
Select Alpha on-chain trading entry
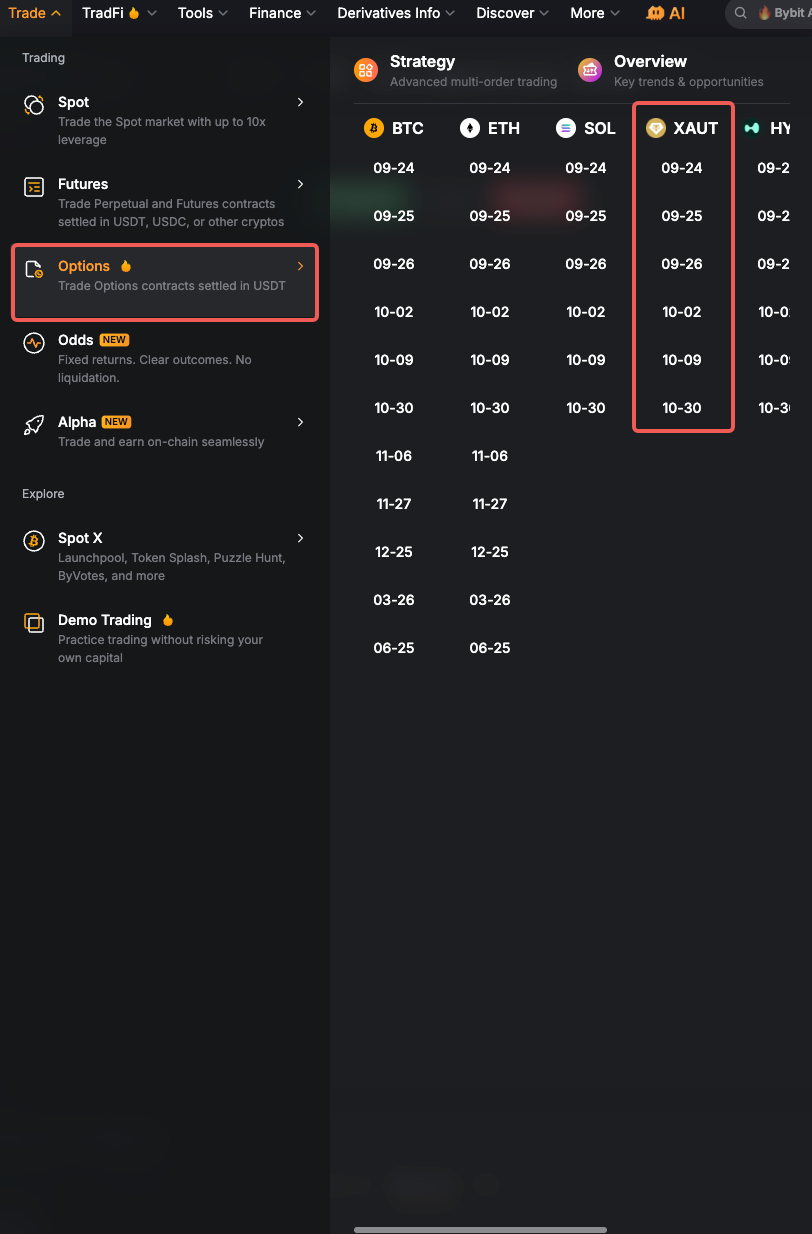[165, 431]
